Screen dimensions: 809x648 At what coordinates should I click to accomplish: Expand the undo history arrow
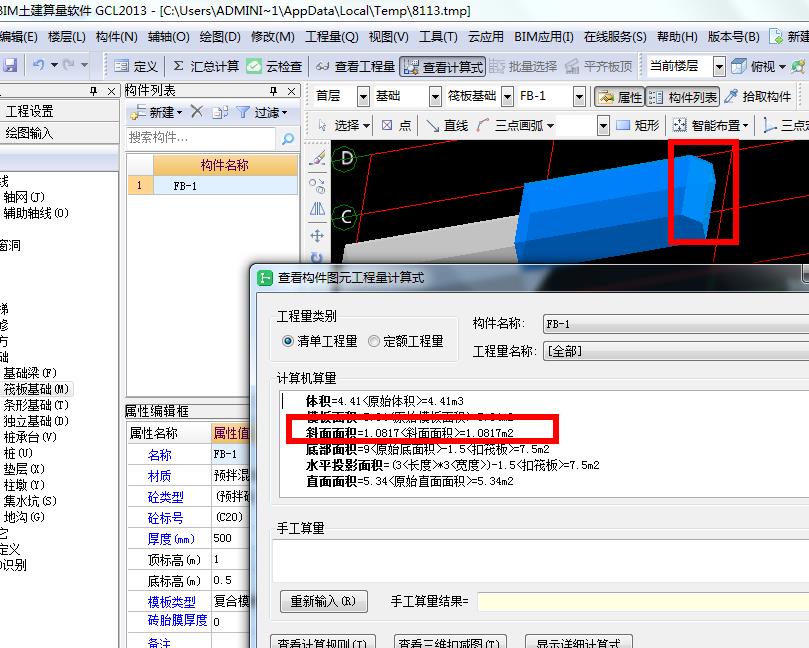(x=54, y=66)
